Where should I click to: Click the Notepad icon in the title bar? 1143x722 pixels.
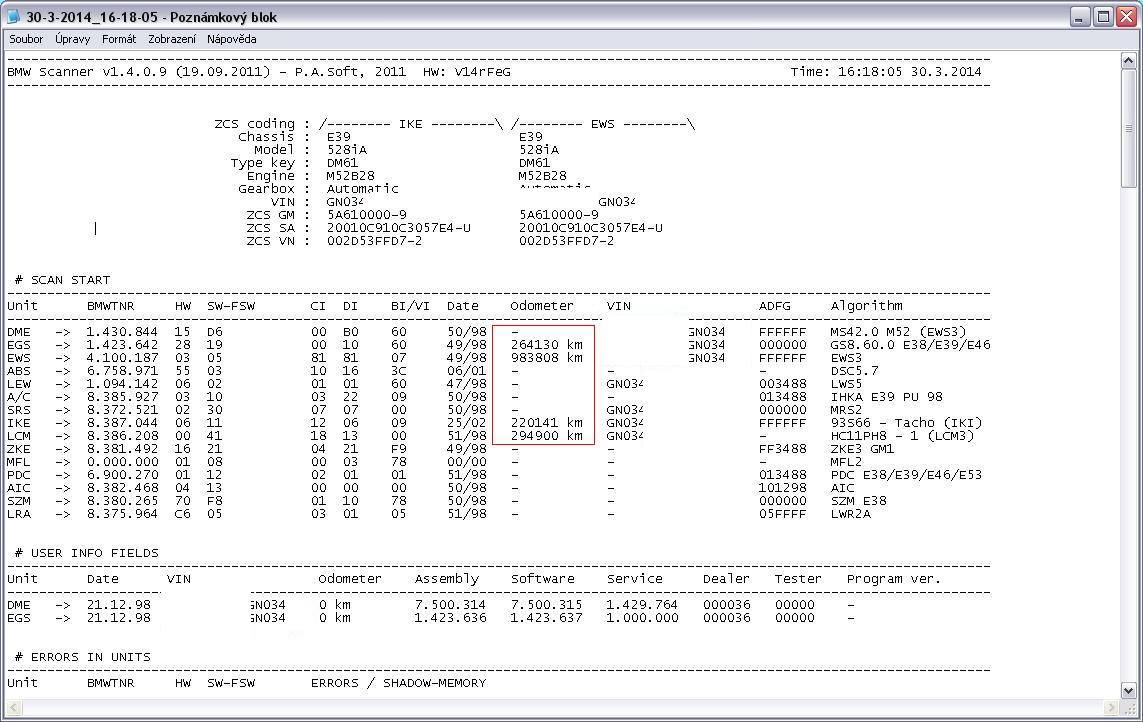click(x=13, y=16)
